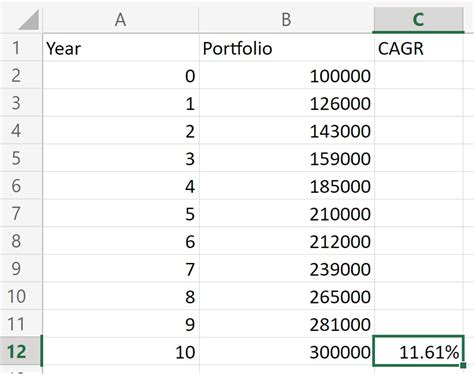Select row 6 header

pos(21,186)
